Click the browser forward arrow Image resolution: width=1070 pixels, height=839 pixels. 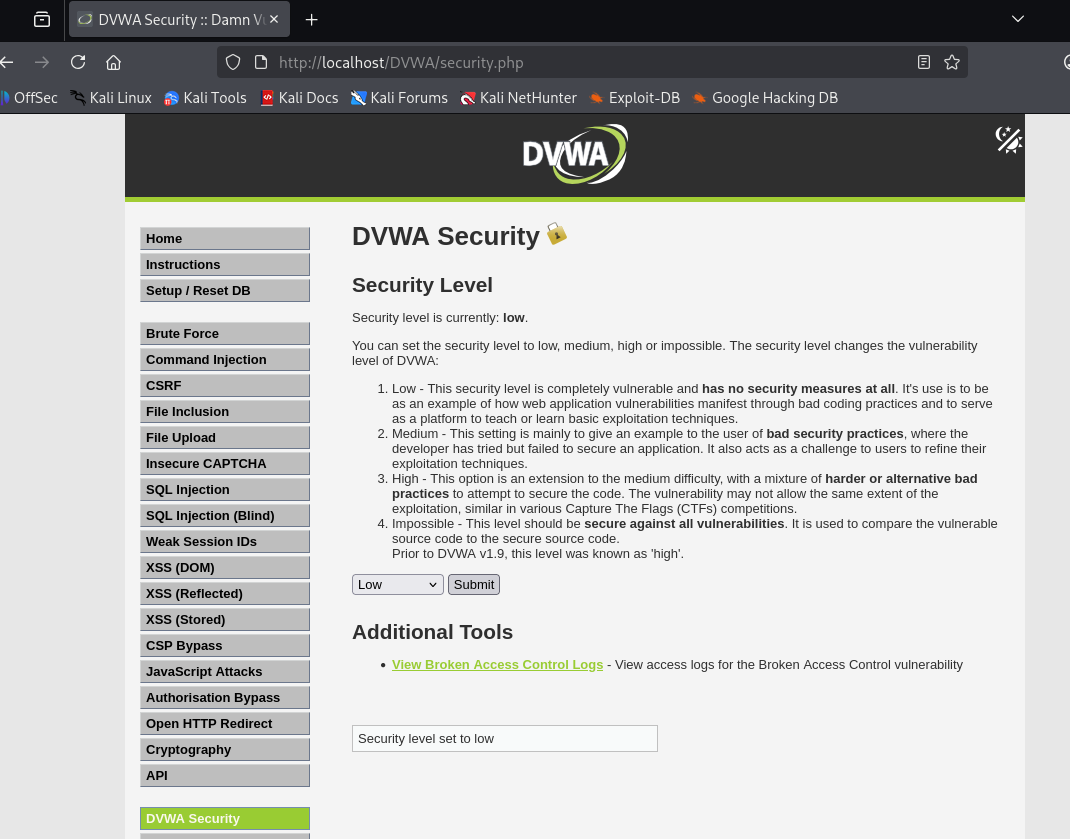pyautogui.click(x=42, y=62)
